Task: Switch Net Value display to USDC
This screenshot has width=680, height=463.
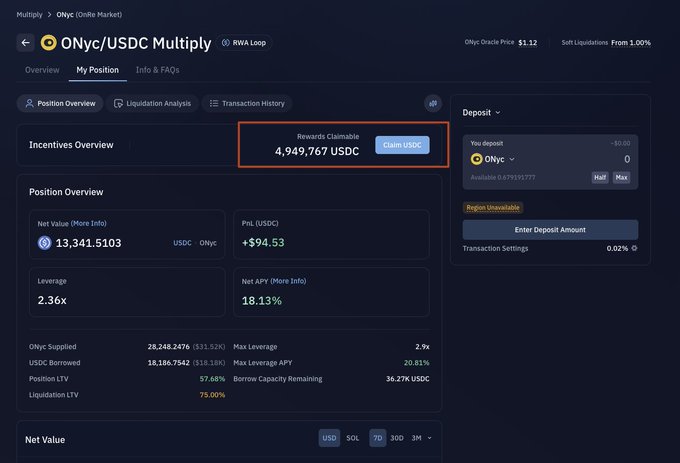Action: (x=182, y=243)
